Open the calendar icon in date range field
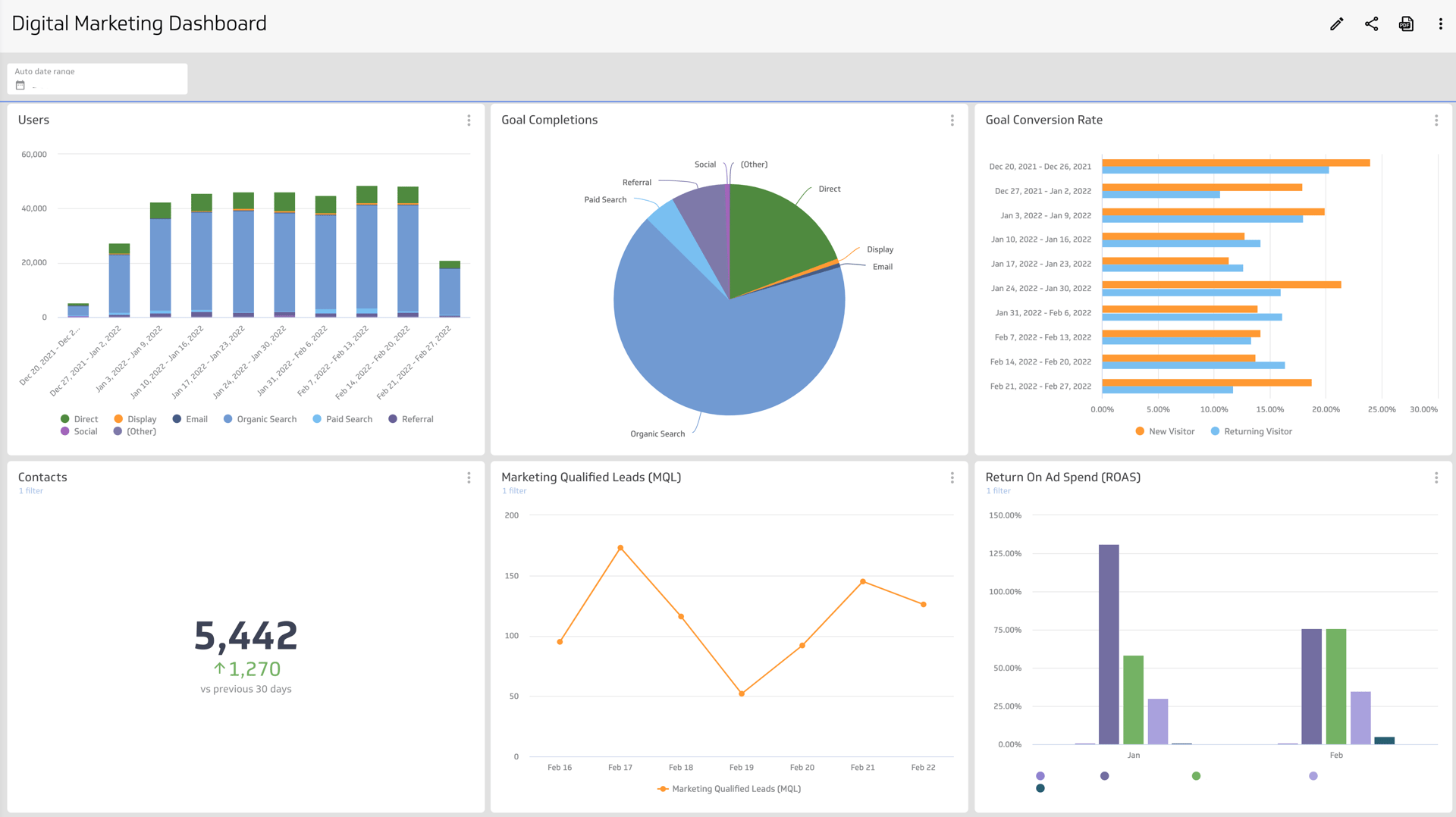The width and height of the screenshot is (1456, 817). tap(19, 86)
